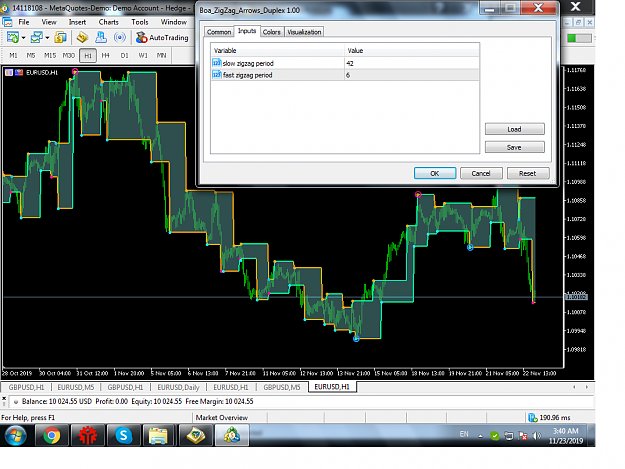
Task: Select the slow zigzag period row
Action: click(x=345, y=63)
